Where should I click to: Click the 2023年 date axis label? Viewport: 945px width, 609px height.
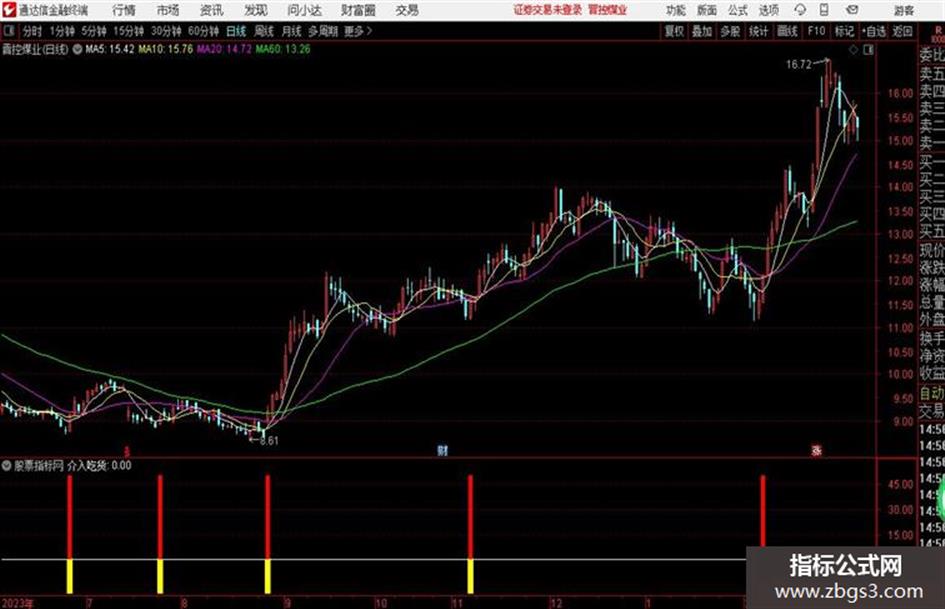17,603
